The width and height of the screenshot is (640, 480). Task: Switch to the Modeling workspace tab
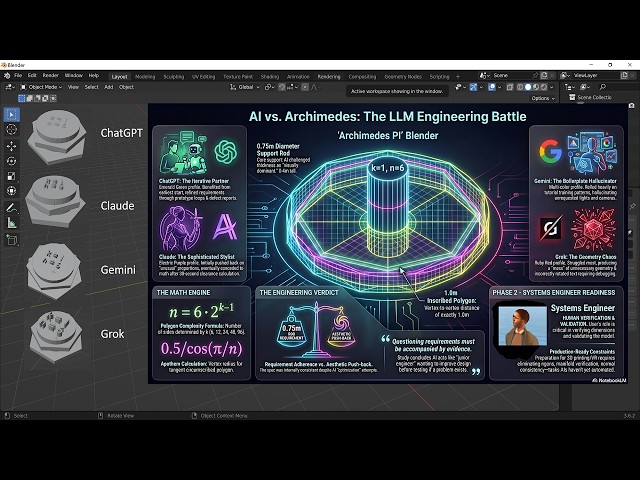tap(145, 76)
